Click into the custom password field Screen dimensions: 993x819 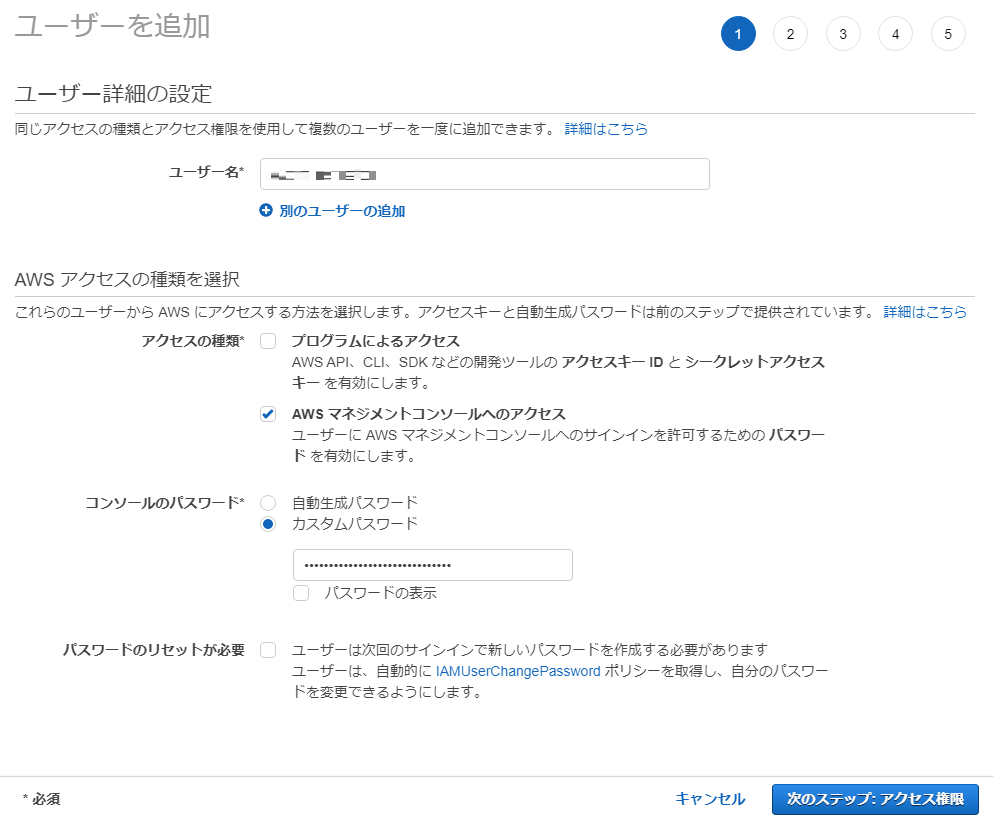(433, 565)
